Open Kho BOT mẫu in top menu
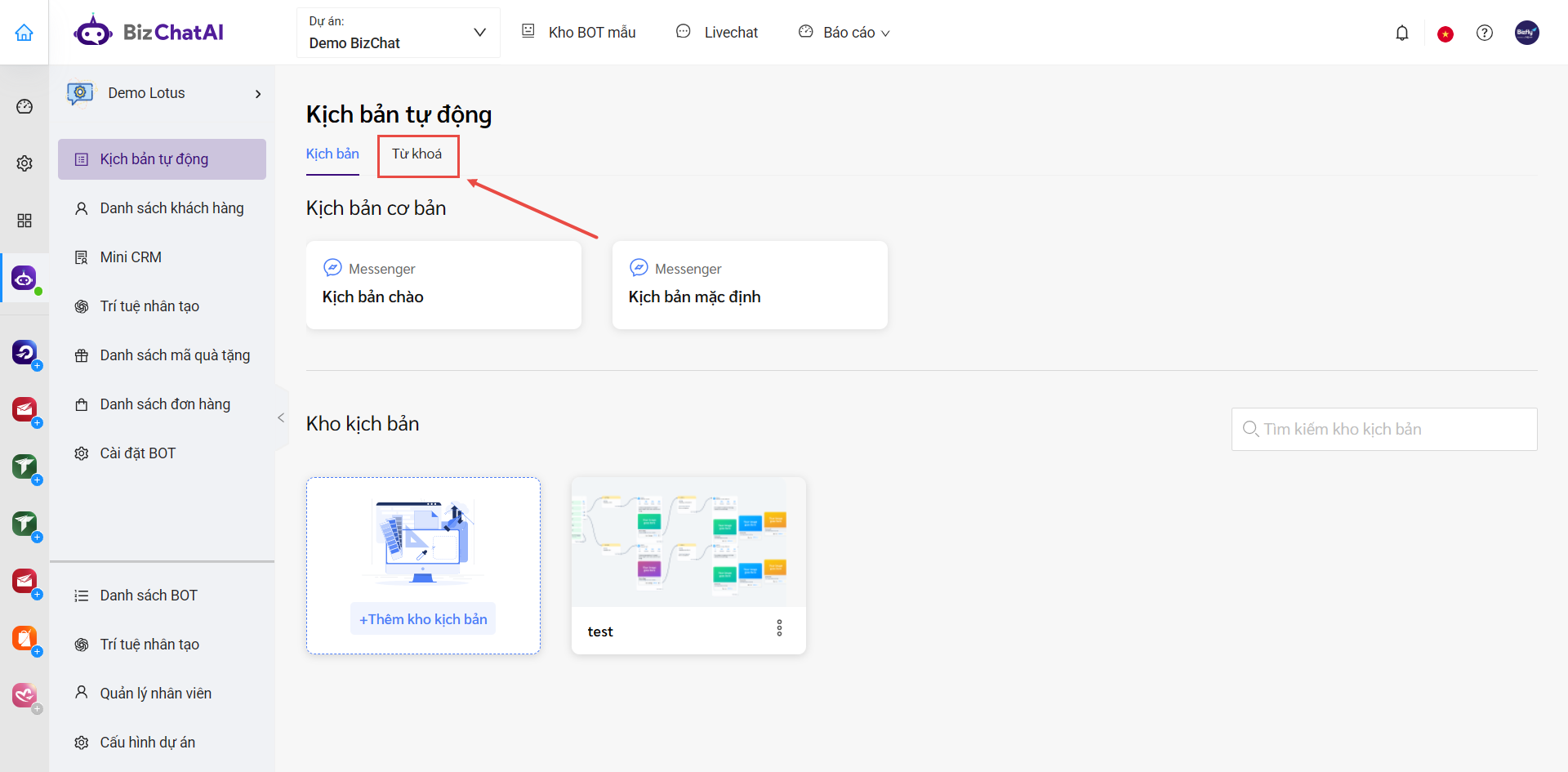The width and height of the screenshot is (1568, 772). 579,33
